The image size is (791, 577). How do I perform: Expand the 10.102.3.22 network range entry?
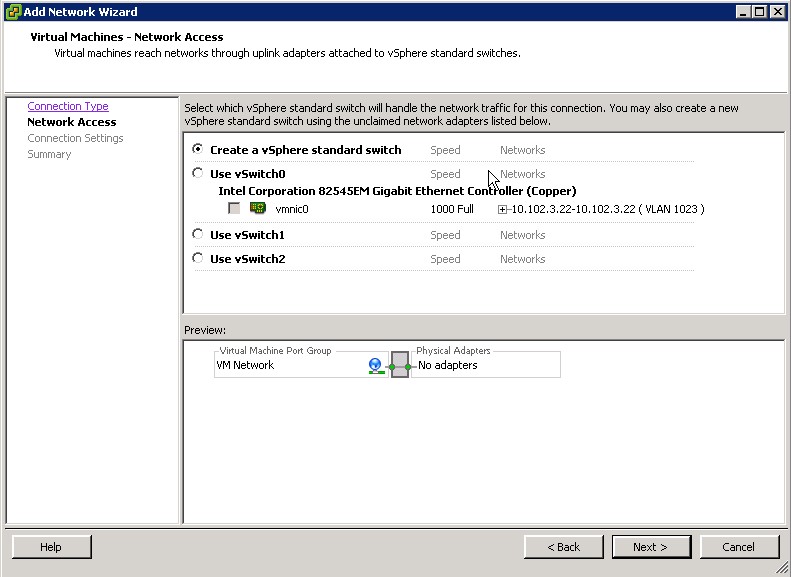pos(502,209)
